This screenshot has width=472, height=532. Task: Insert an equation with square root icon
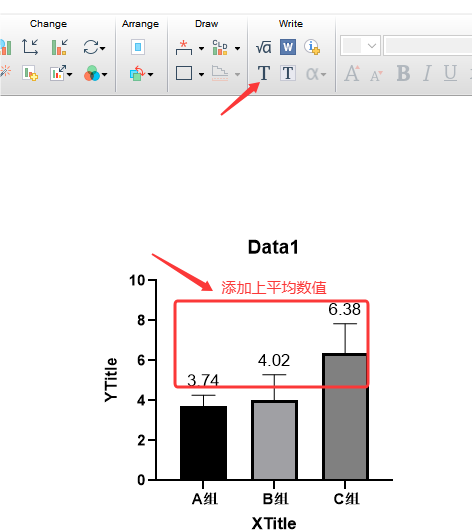[264, 47]
